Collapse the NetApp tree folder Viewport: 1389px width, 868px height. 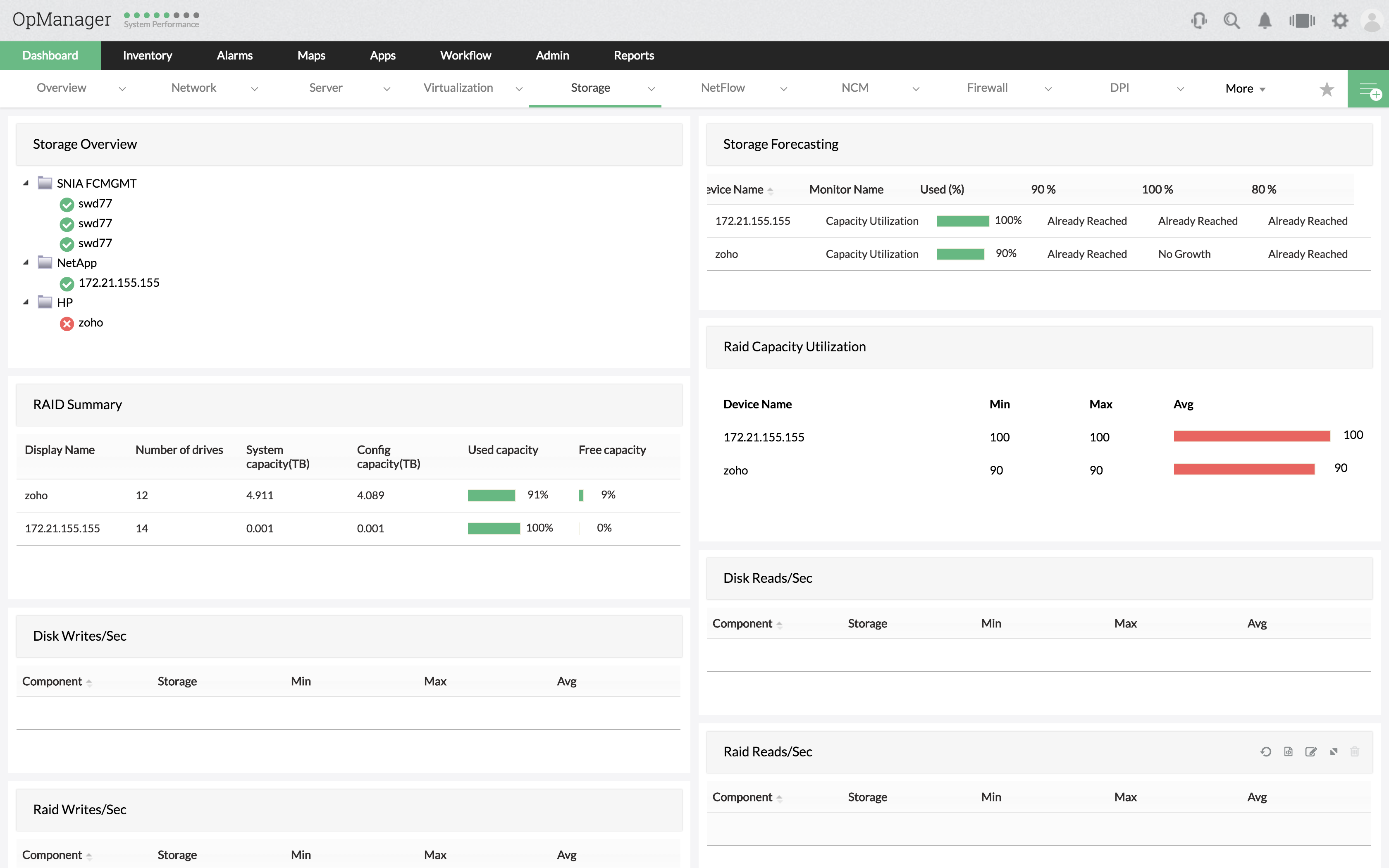[26, 262]
